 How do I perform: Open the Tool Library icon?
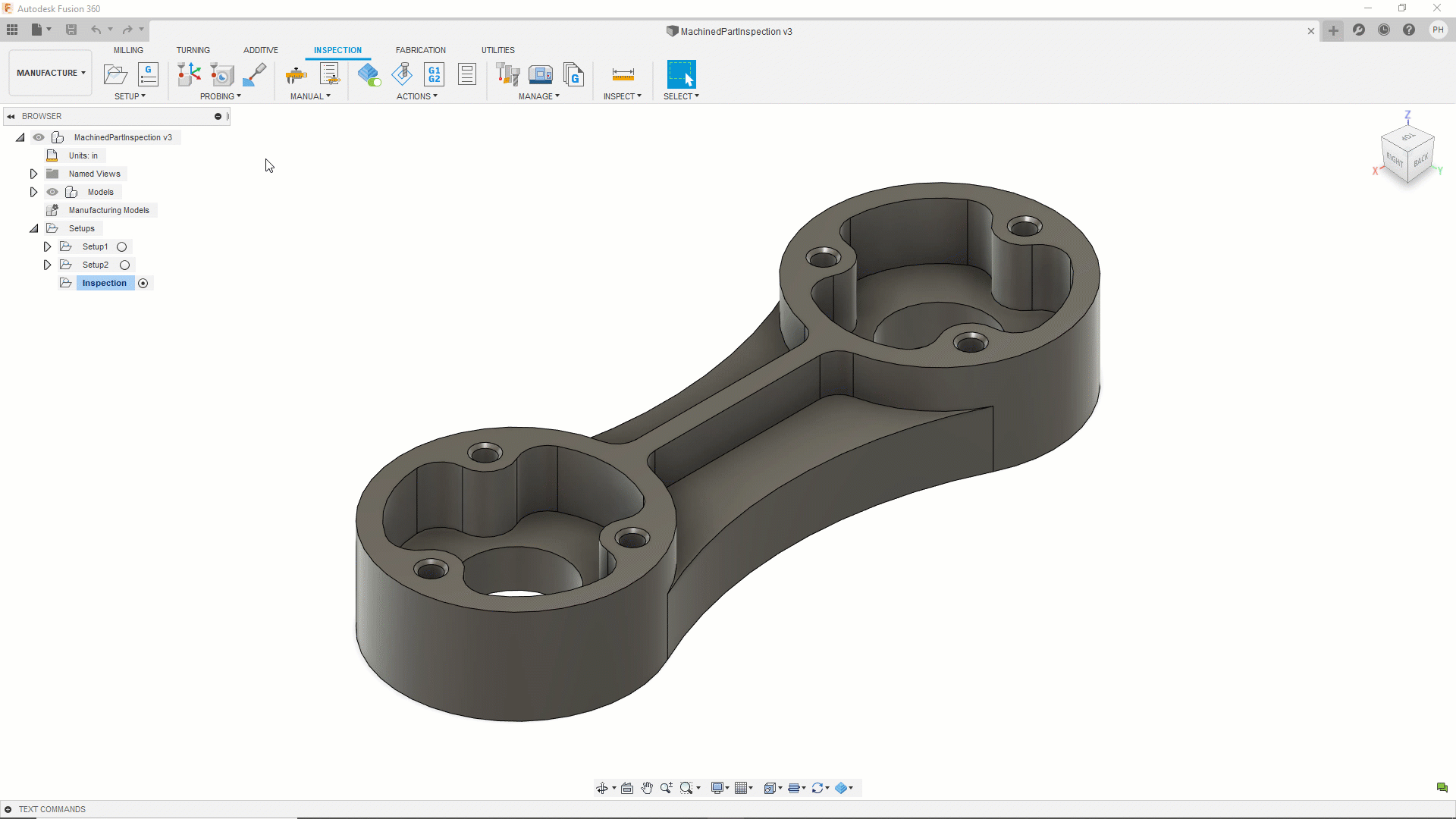(507, 74)
